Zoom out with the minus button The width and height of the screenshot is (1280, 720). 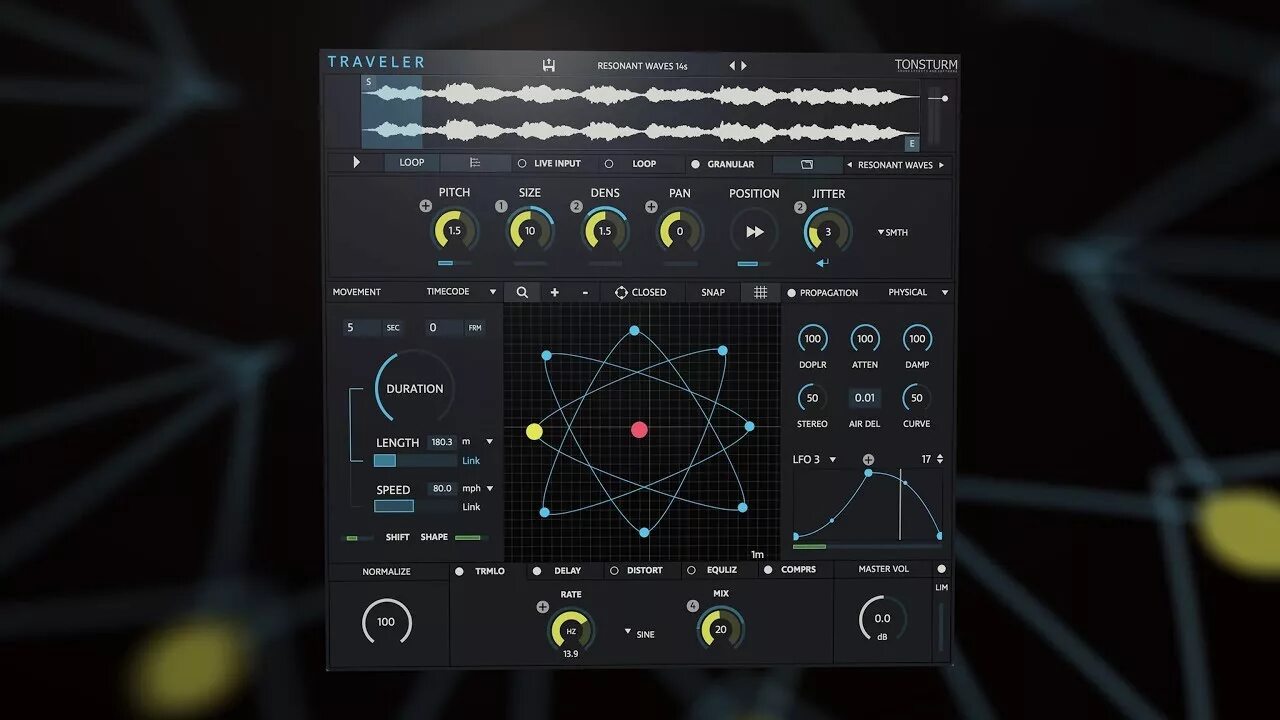[x=585, y=292]
